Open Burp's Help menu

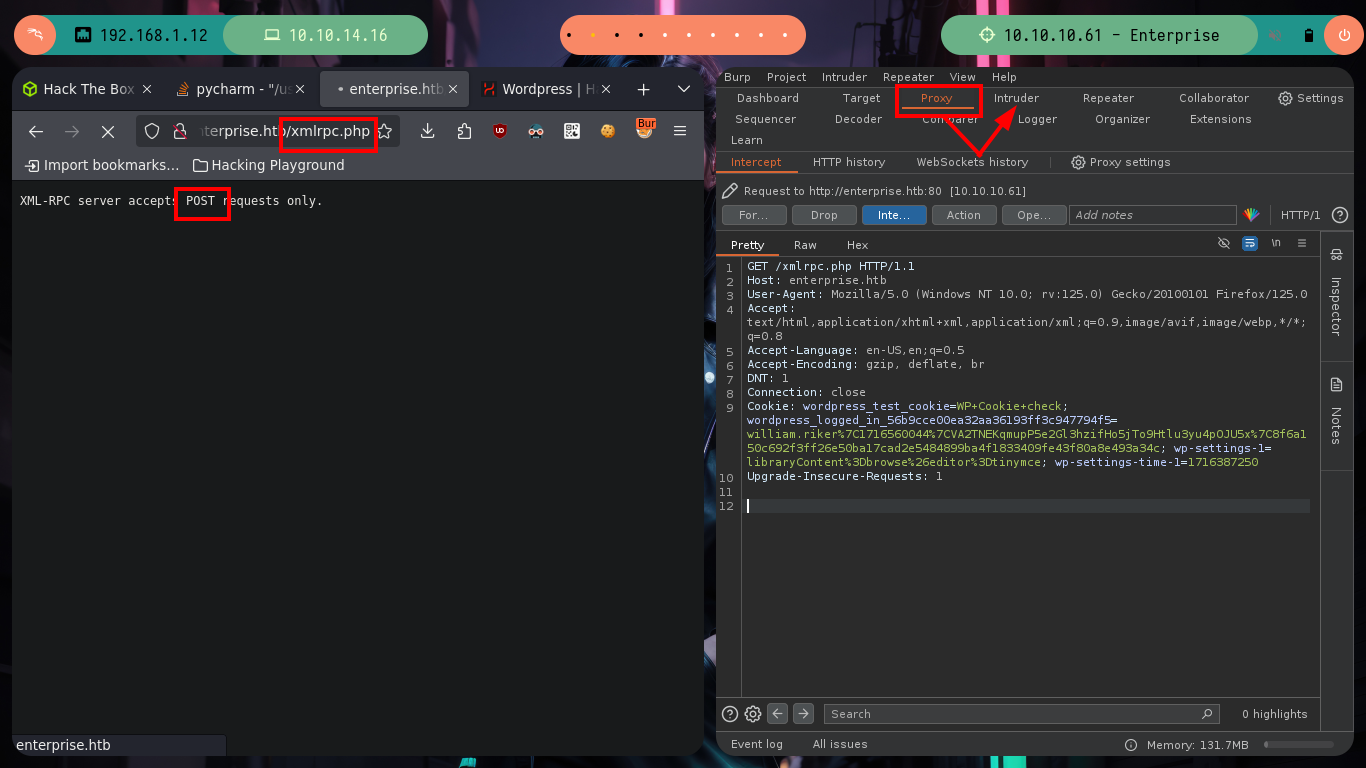click(1004, 77)
